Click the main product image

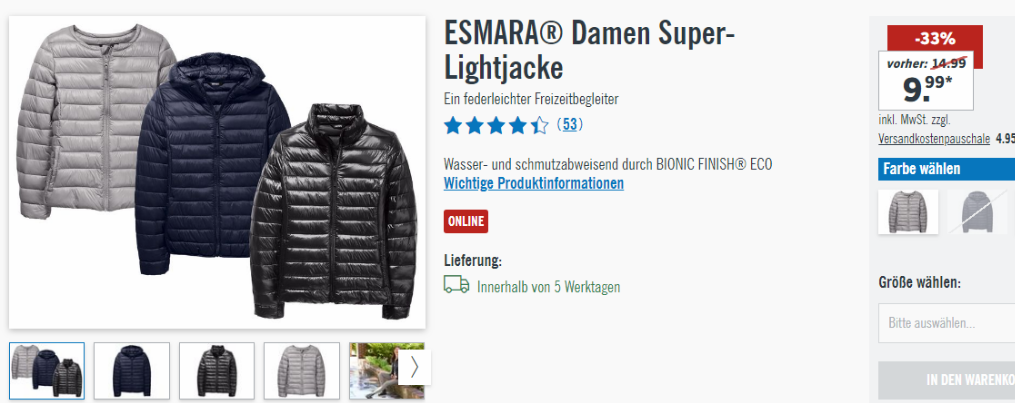218,172
